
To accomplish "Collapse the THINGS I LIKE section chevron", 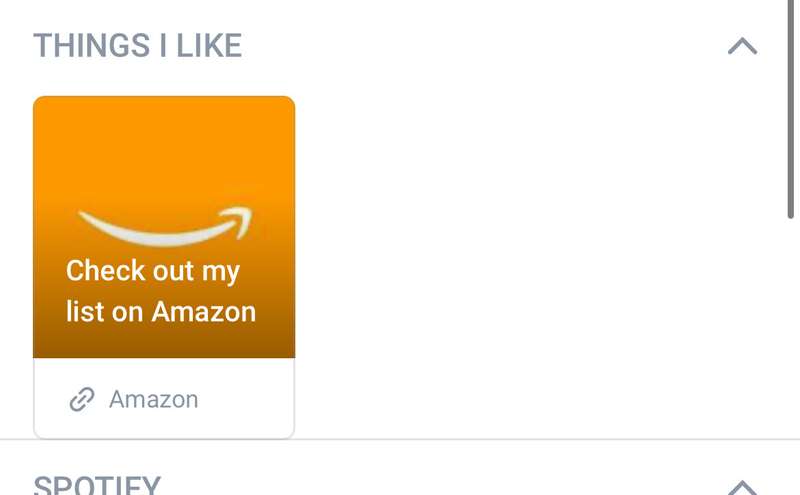I will pyautogui.click(x=742, y=46).
